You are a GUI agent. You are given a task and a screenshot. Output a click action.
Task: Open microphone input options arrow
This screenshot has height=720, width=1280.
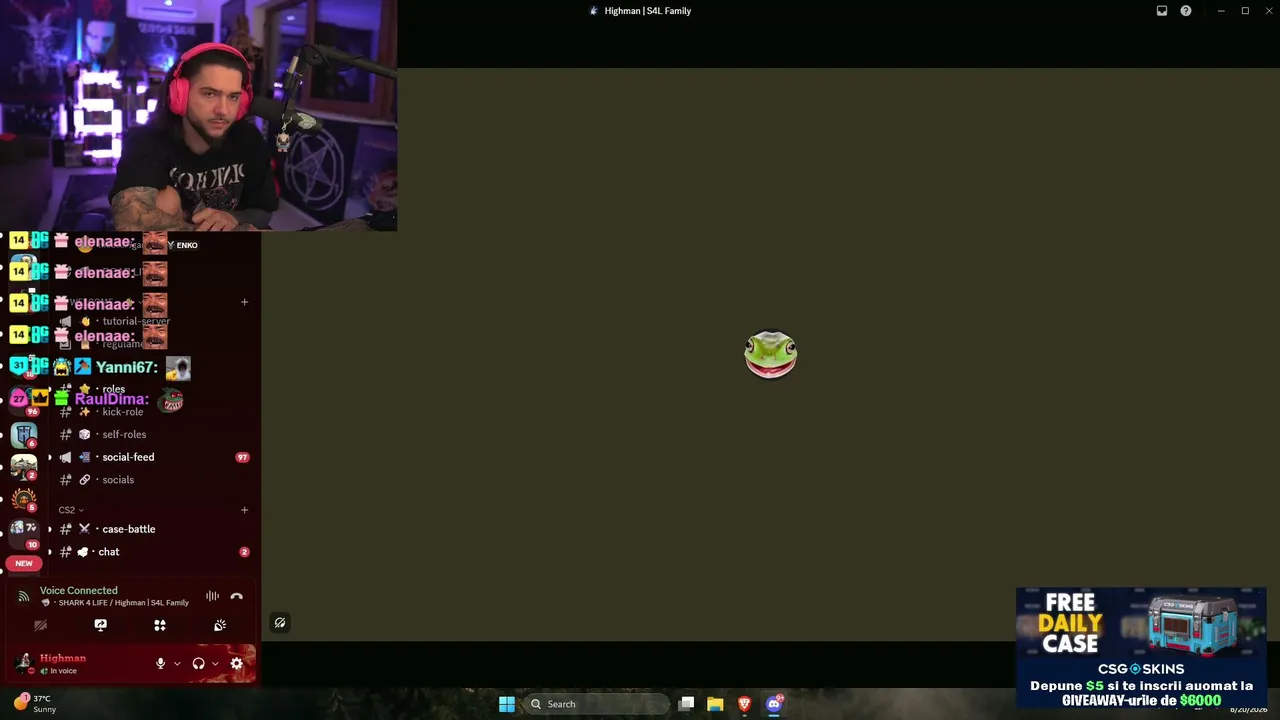[x=177, y=663]
